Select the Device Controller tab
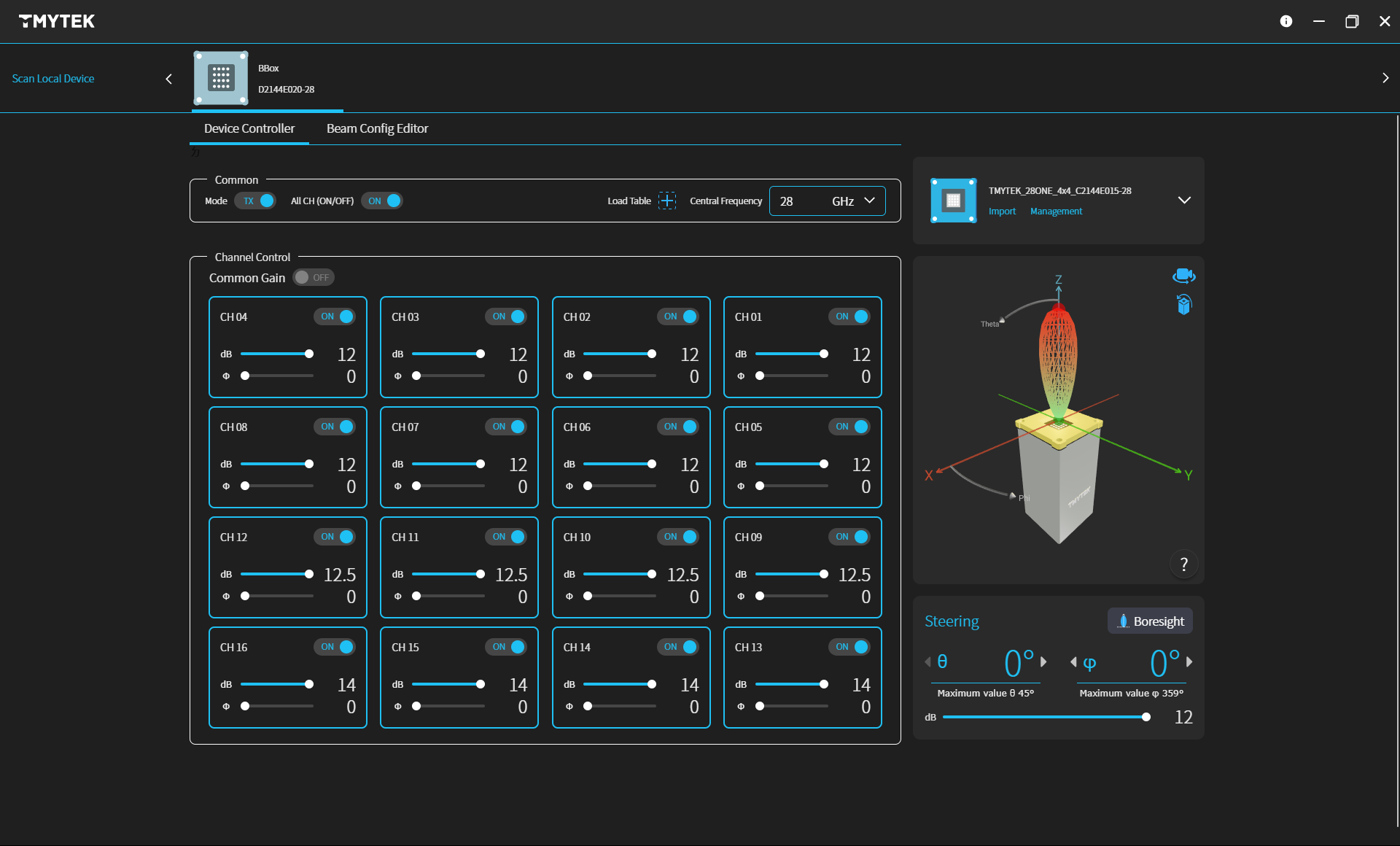This screenshot has width=1400, height=846. coord(249,128)
